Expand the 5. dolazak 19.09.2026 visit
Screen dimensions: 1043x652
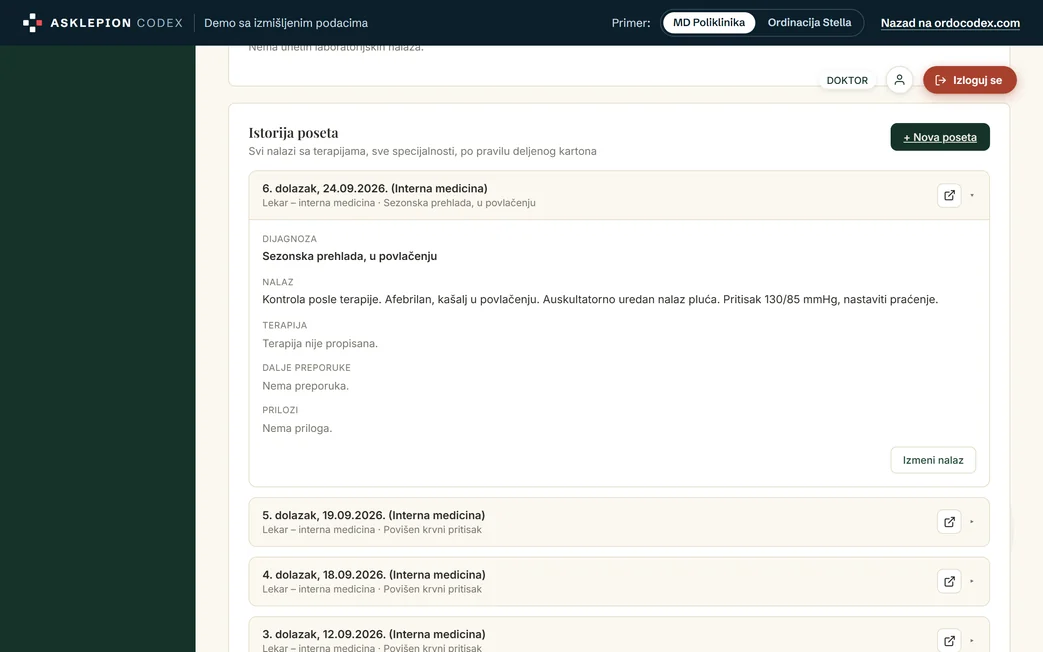point(972,522)
